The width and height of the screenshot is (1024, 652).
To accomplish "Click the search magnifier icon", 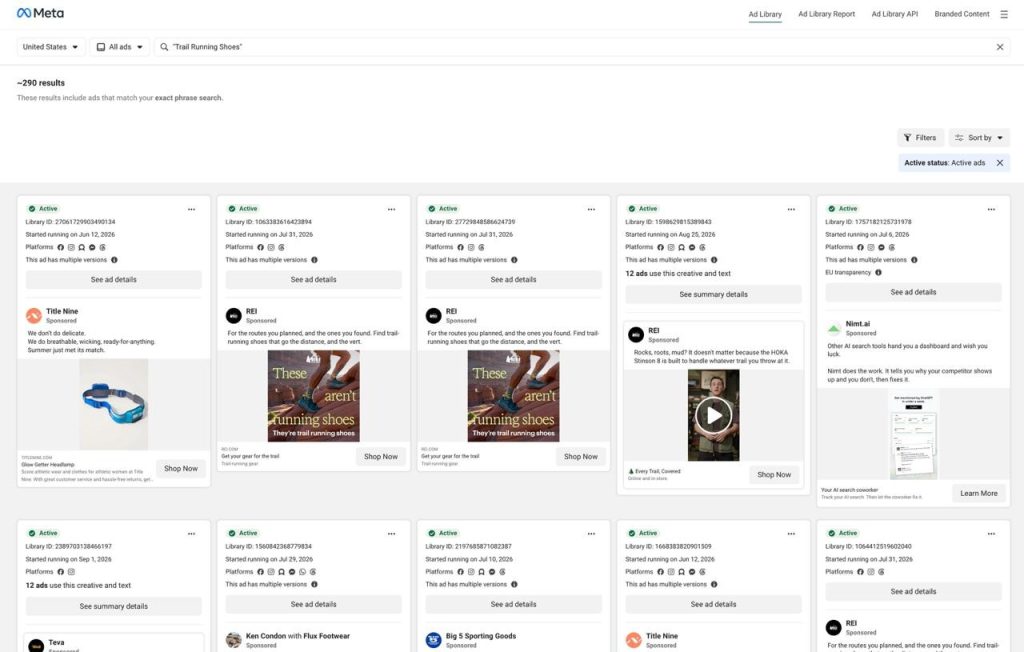I will 164,47.
